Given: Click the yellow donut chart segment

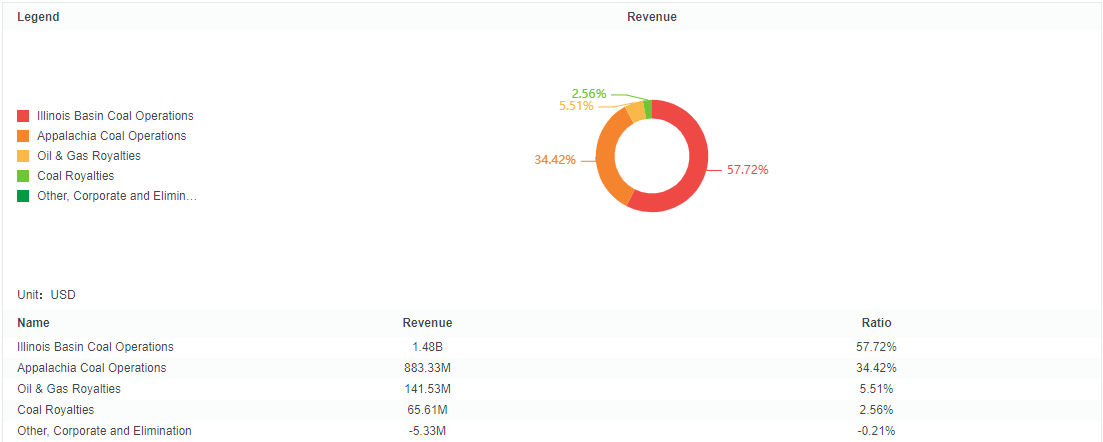Looking at the screenshot, I should (x=636, y=111).
